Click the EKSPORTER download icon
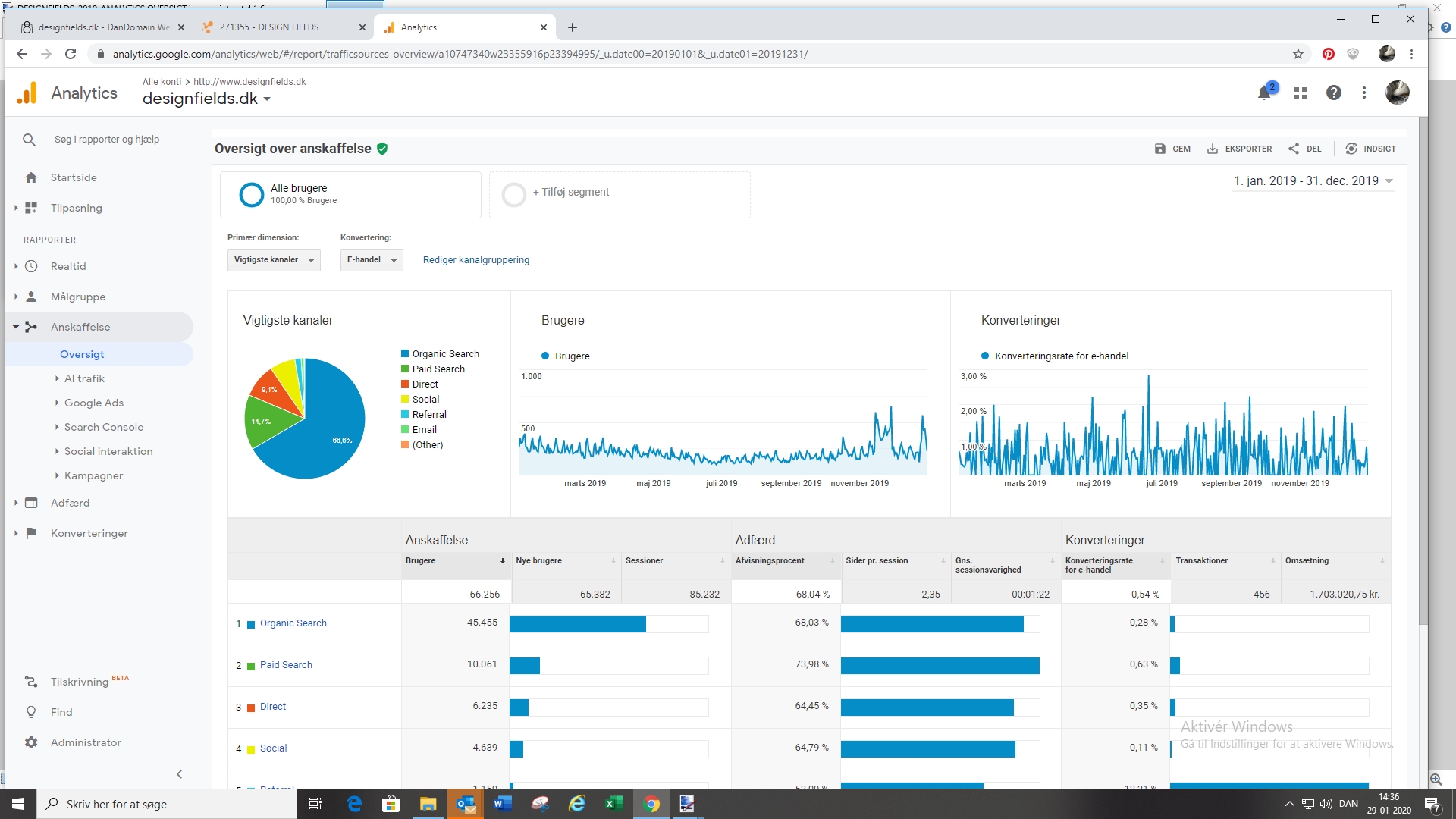This screenshot has height=819, width=1456. pyautogui.click(x=1213, y=149)
